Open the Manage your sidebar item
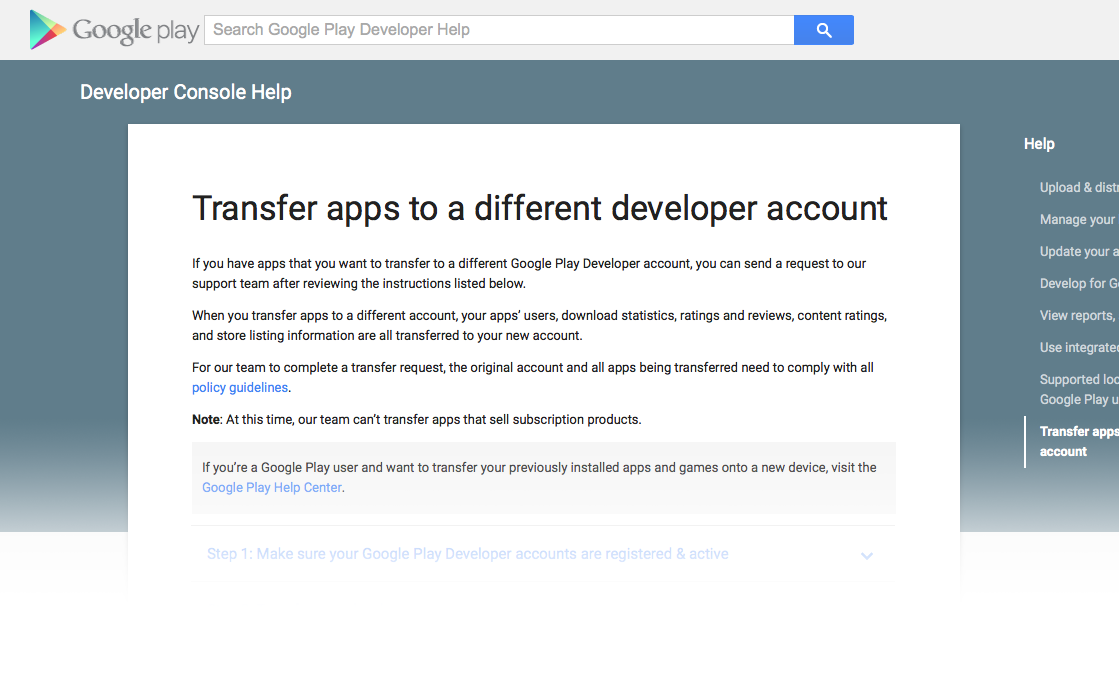1119x677 pixels. click(x=1079, y=220)
